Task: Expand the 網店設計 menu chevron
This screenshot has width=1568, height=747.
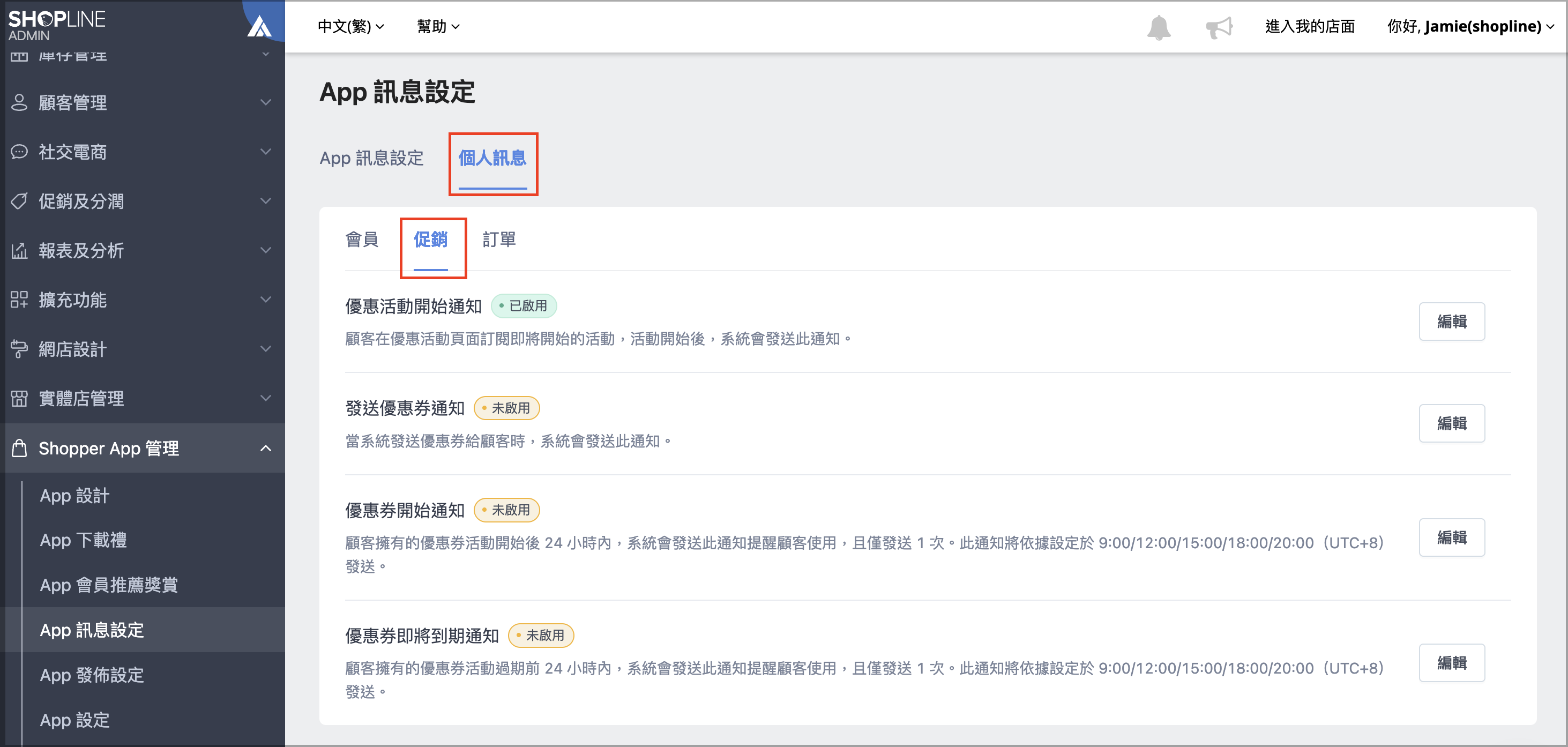Action: click(x=266, y=349)
